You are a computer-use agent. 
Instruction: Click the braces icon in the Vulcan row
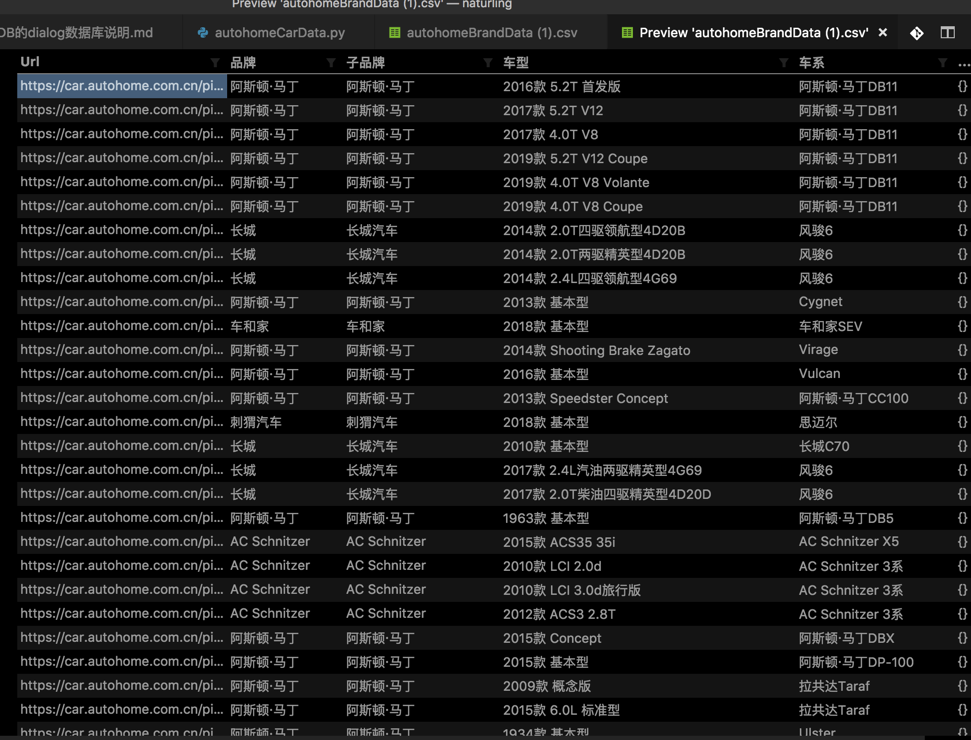(962, 374)
